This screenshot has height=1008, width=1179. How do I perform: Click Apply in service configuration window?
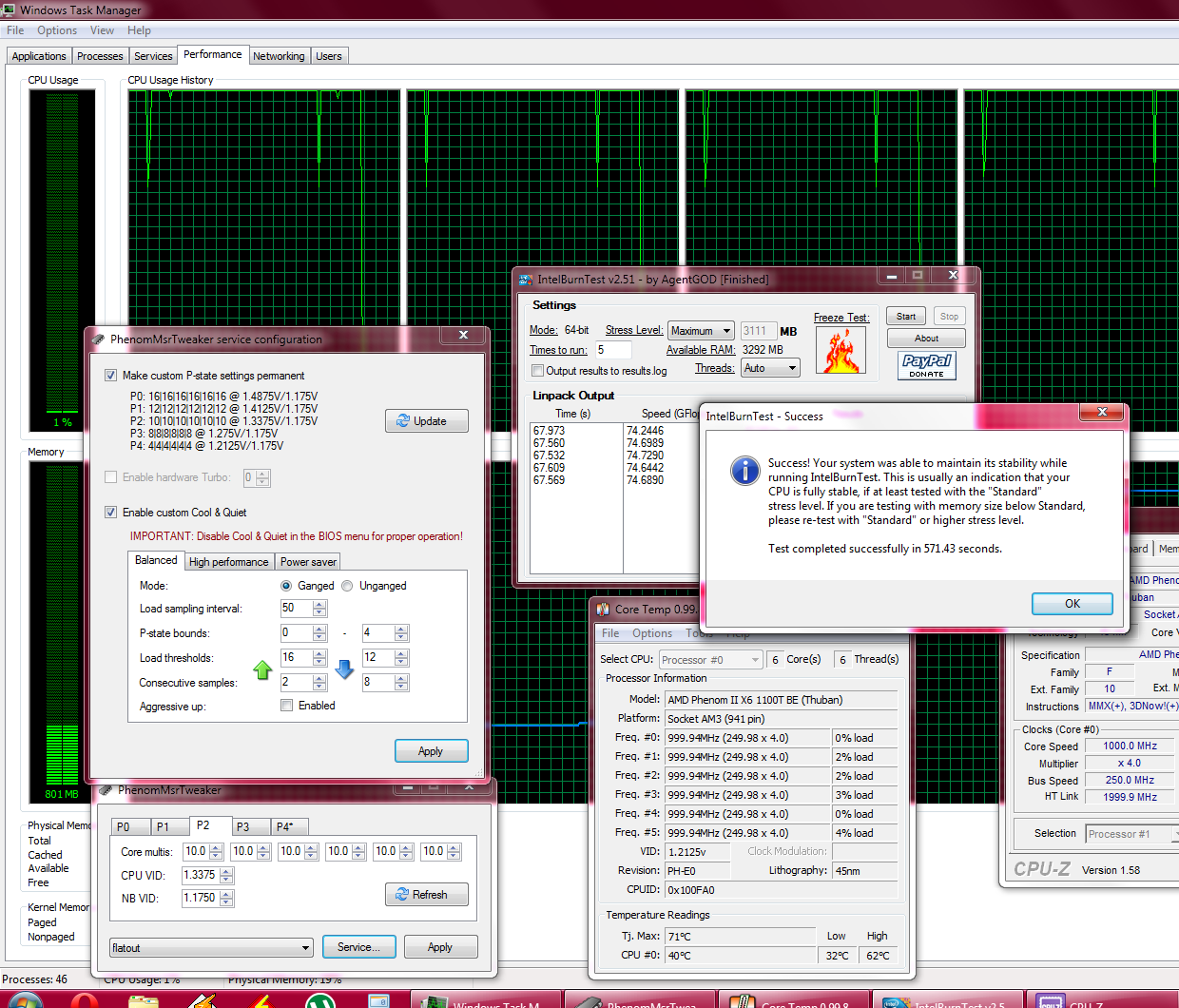[431, 751]
